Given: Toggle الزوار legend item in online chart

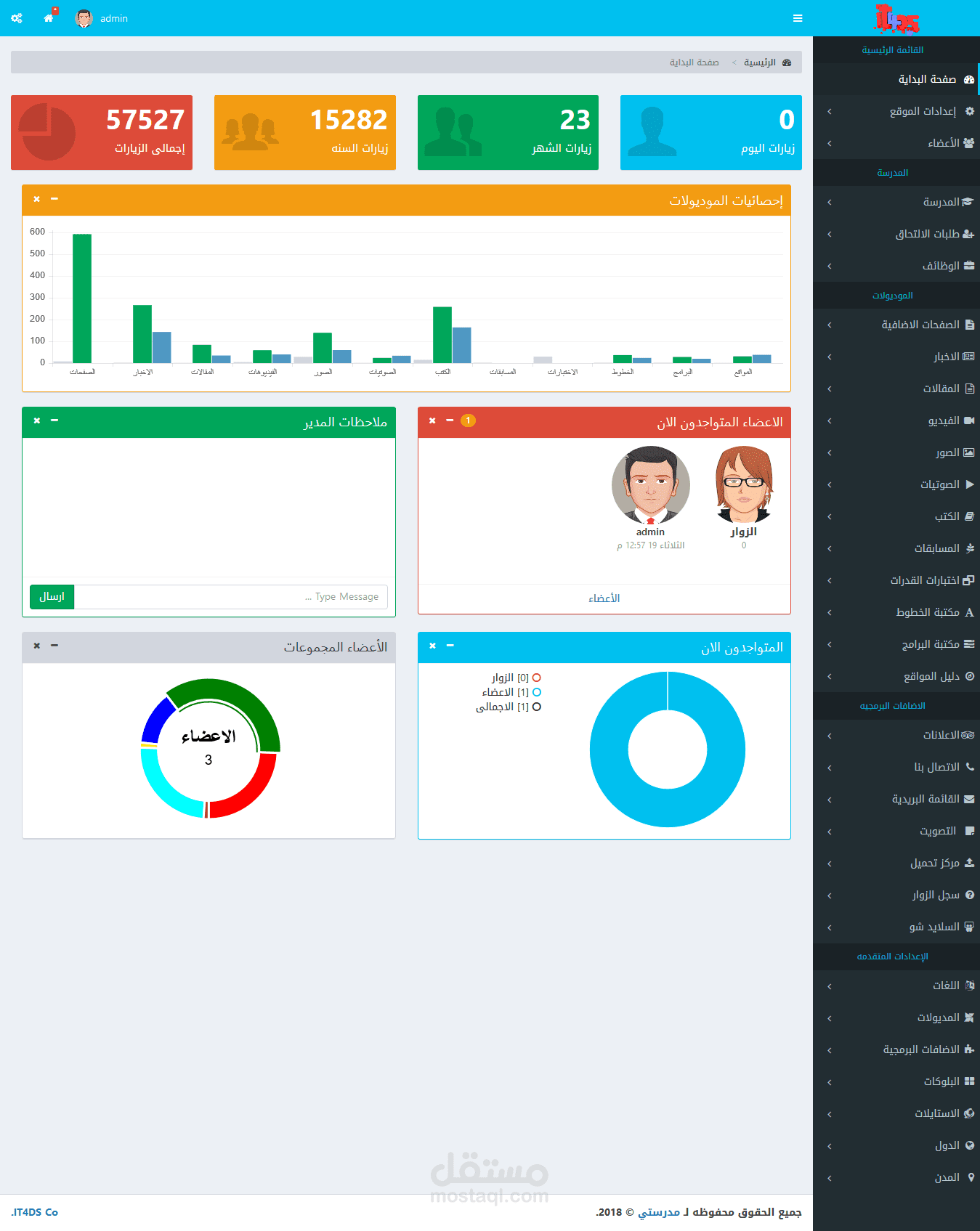Looking at the screenshot, I should click(x=516, y=678).
